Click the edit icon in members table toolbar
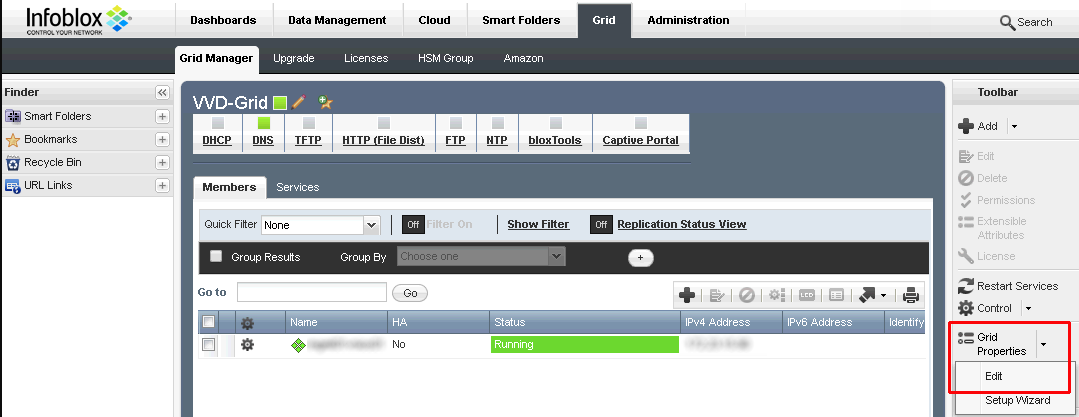The height and width of the screenshot is (417, 1079). [716, 295]
